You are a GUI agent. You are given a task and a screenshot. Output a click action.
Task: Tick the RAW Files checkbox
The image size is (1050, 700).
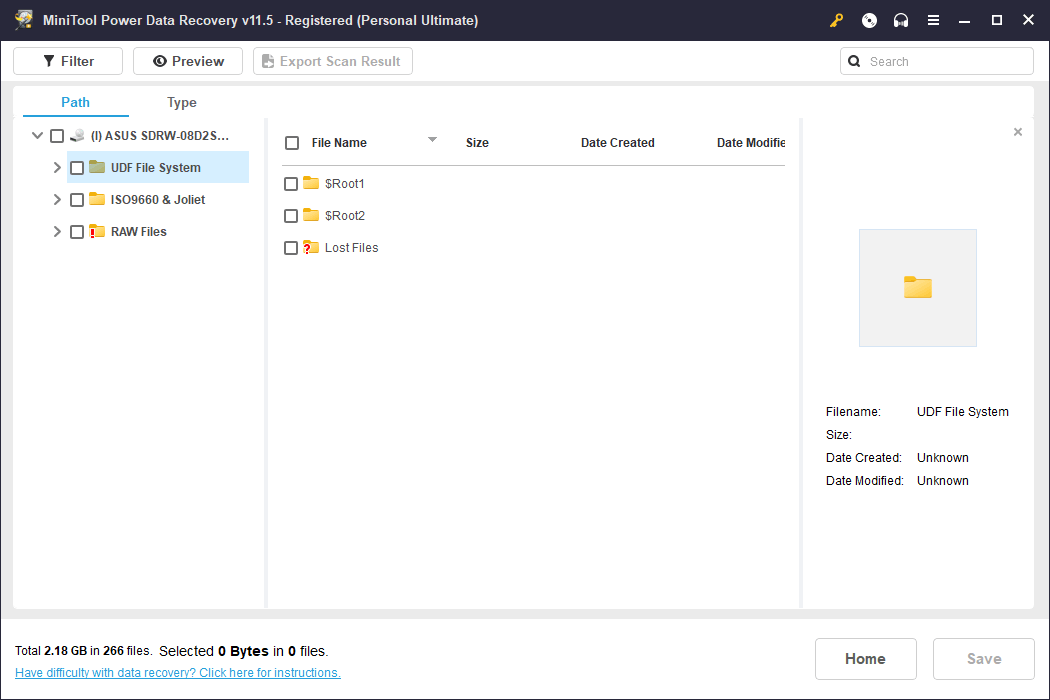point(77,232)
